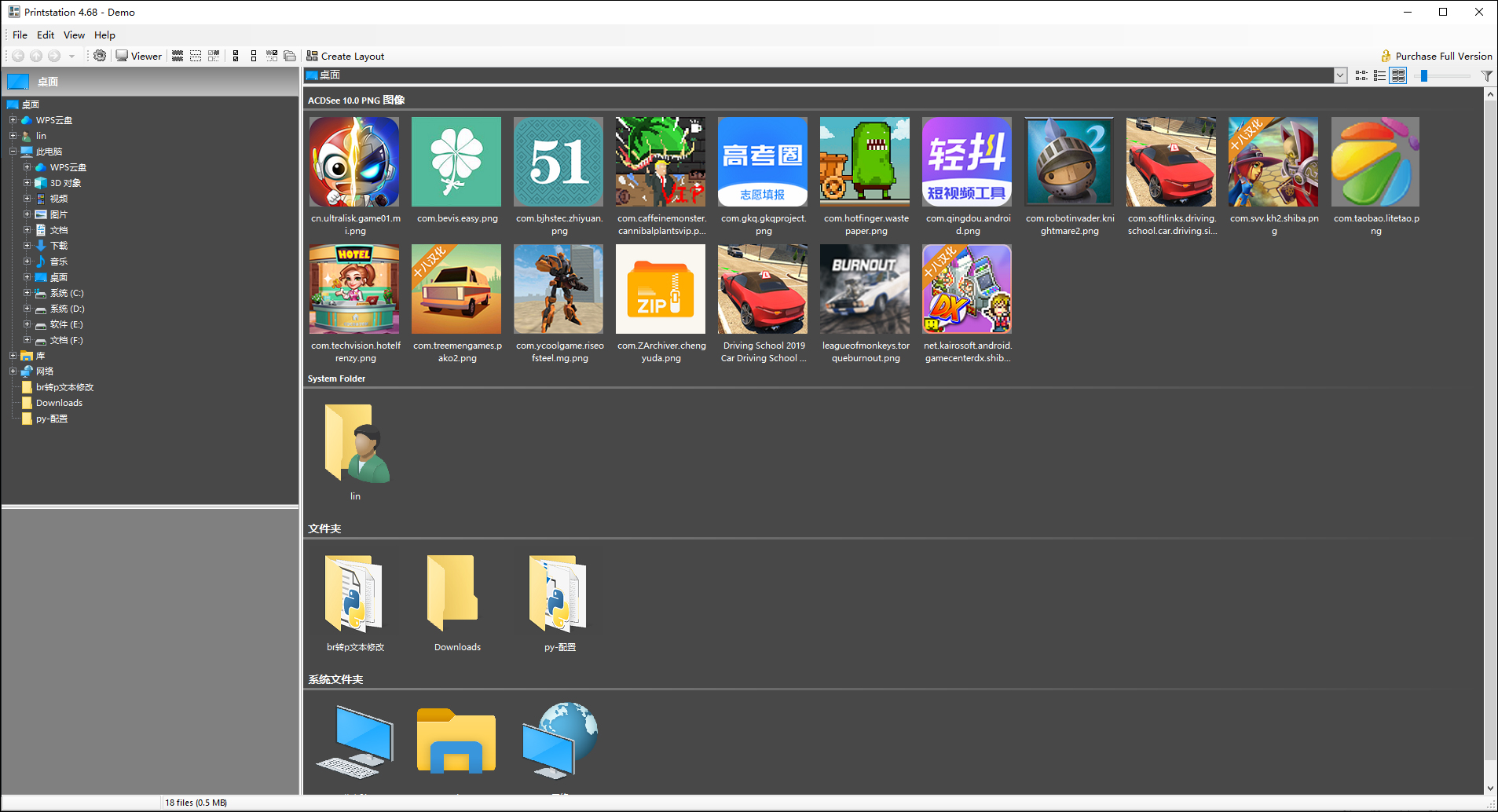Open the navigation history dropdown arrow
The height and width of the screenshot is (812, 1498).
pos(71,56)
